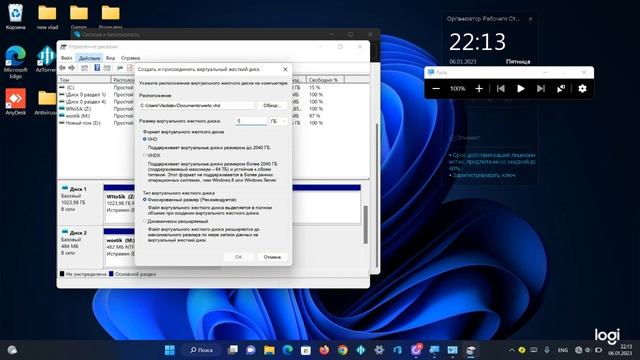Open Settings gear from the taskbar
The image size is (640, 360).
379,350
